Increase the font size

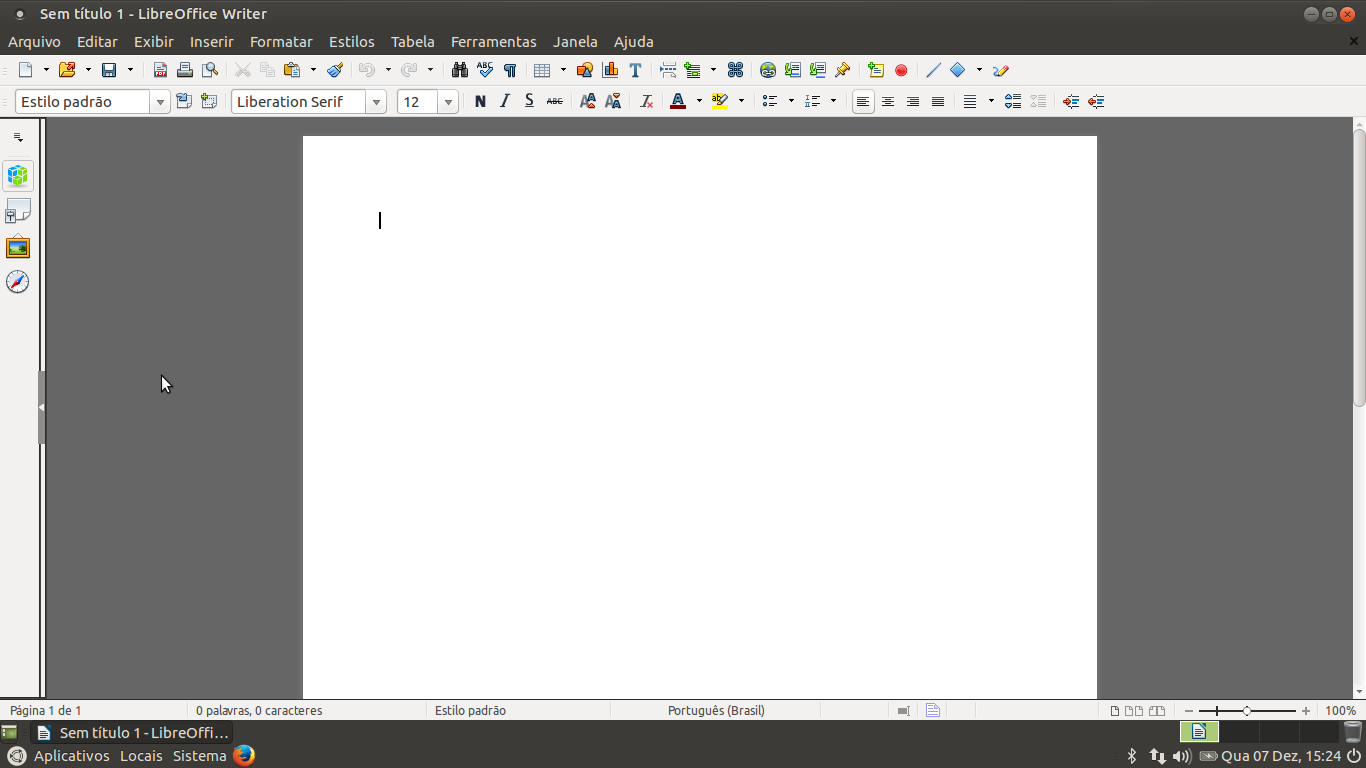pos(588,101)
